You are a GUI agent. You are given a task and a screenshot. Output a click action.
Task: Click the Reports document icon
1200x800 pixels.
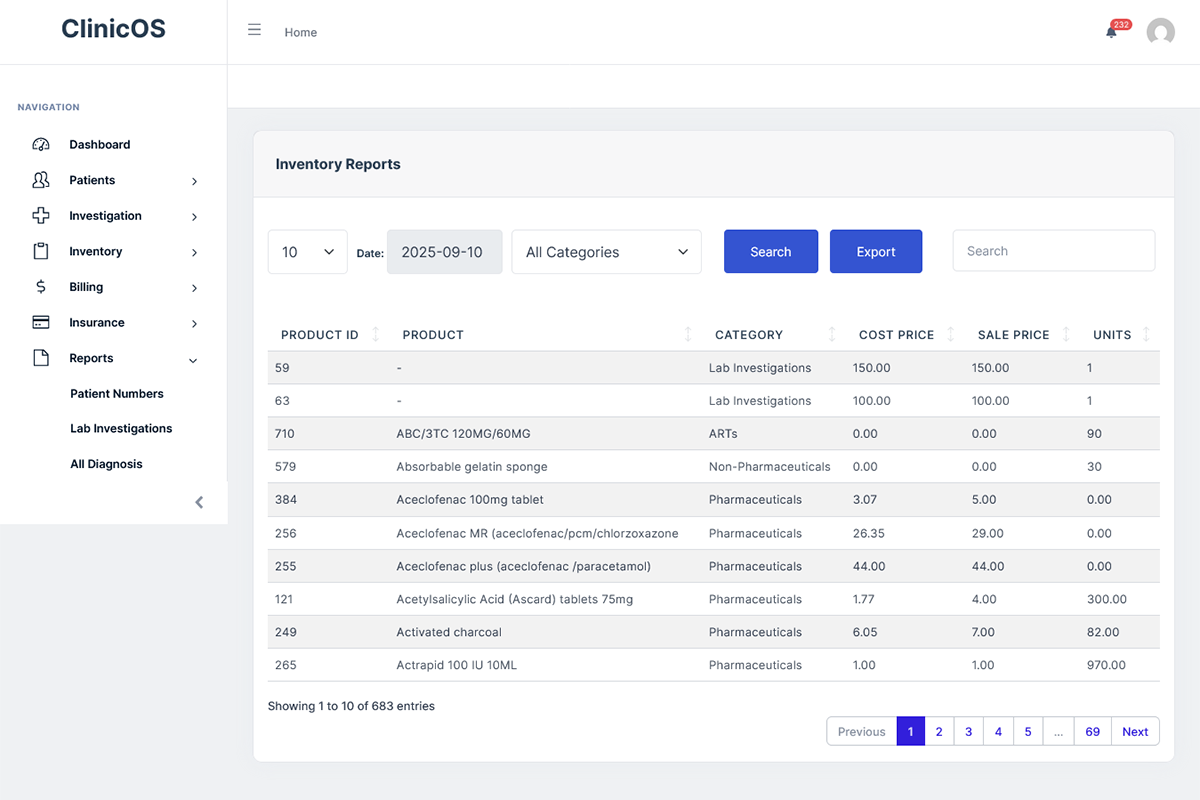point(40,357)
